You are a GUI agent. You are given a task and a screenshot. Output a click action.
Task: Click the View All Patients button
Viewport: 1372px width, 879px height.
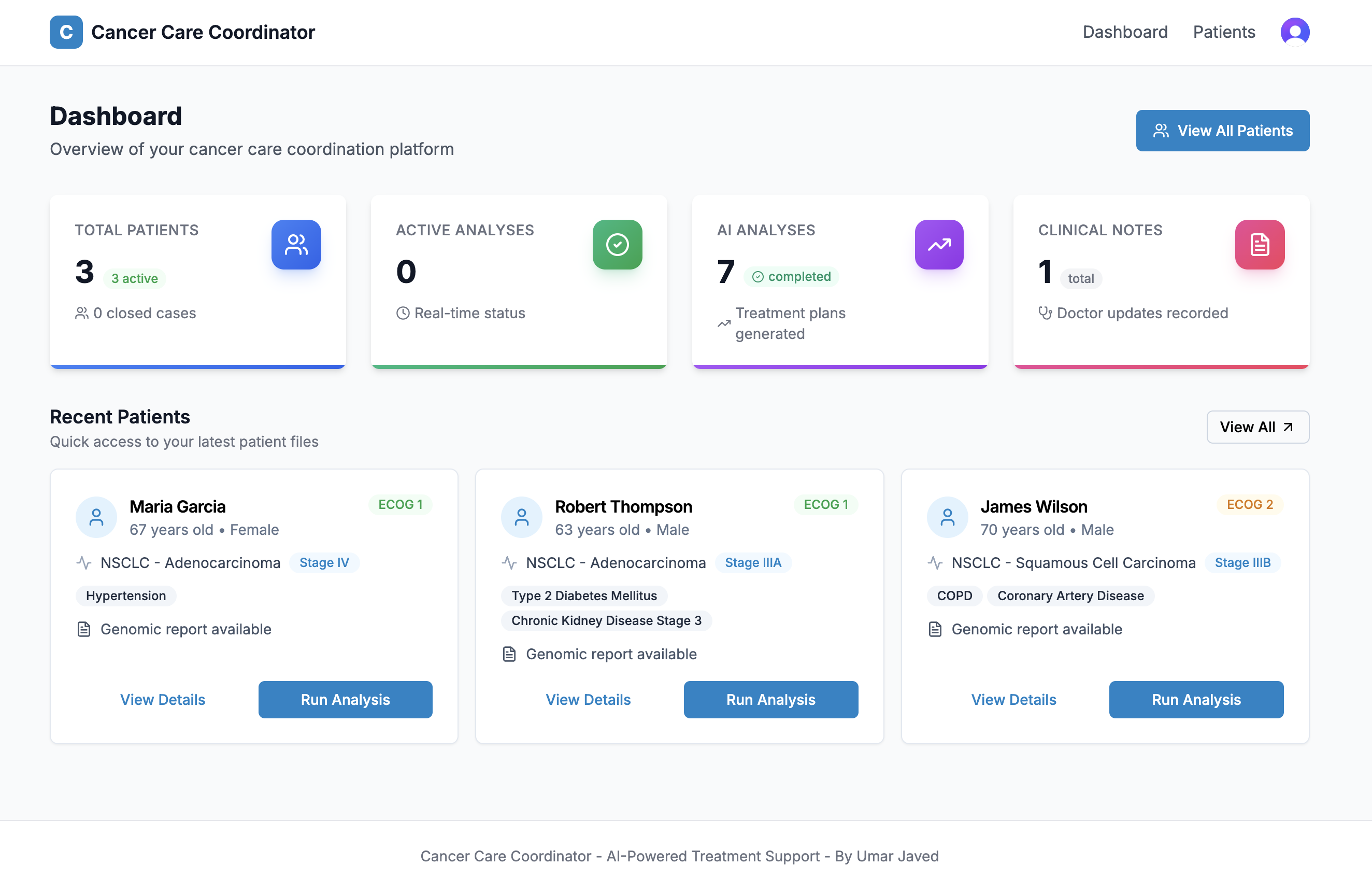[1223, 131]
